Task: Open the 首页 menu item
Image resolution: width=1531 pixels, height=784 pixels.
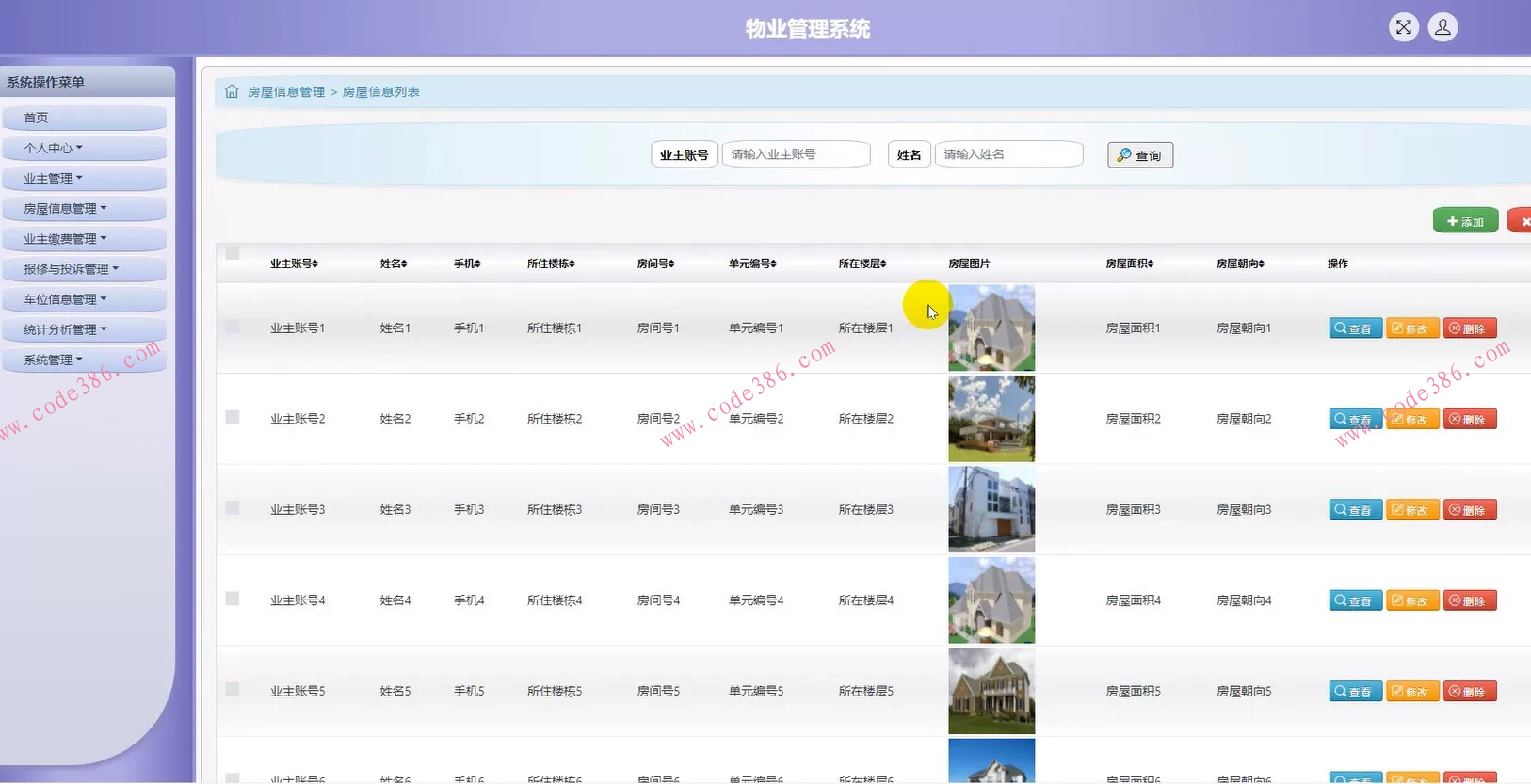Action: pyautogui.click(x=36, y=118)
